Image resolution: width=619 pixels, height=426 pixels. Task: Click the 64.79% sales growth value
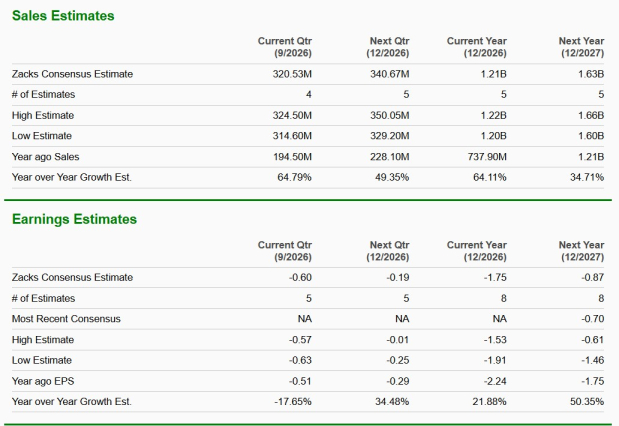click(294, 177)
